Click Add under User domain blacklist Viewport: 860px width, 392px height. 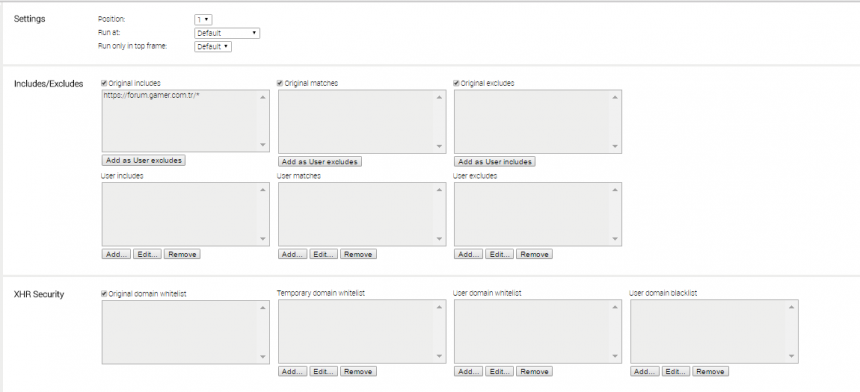tap(645, 372)
